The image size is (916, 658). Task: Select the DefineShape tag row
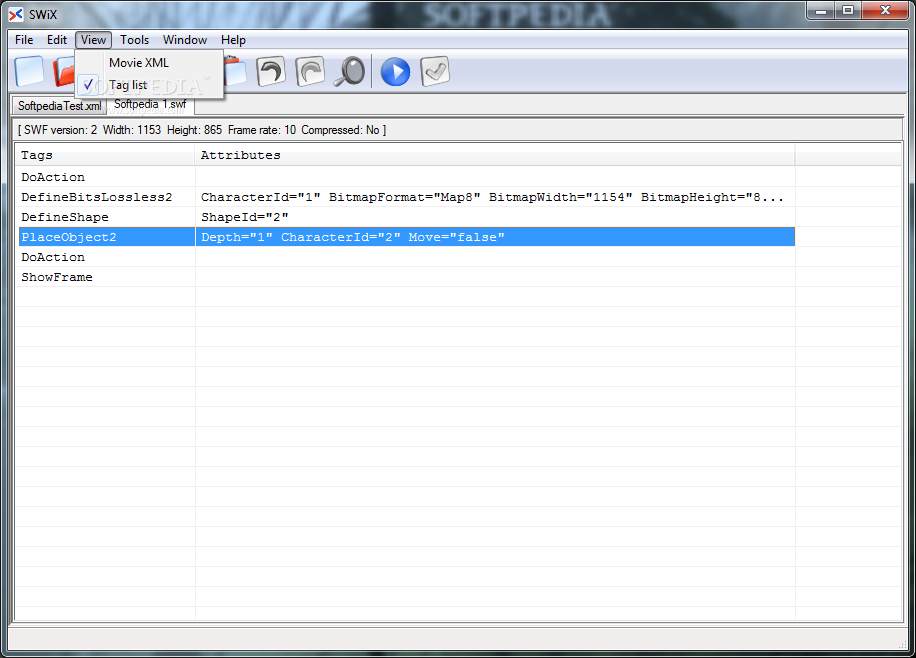pyautogui.click(x=406, y=217)
